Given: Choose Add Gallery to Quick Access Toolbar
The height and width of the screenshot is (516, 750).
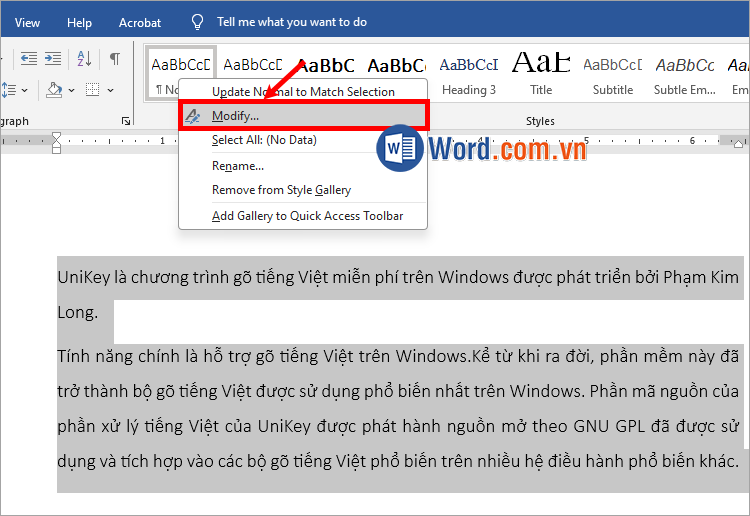Looking at the screenshot, I should click(x=303, y=216).
